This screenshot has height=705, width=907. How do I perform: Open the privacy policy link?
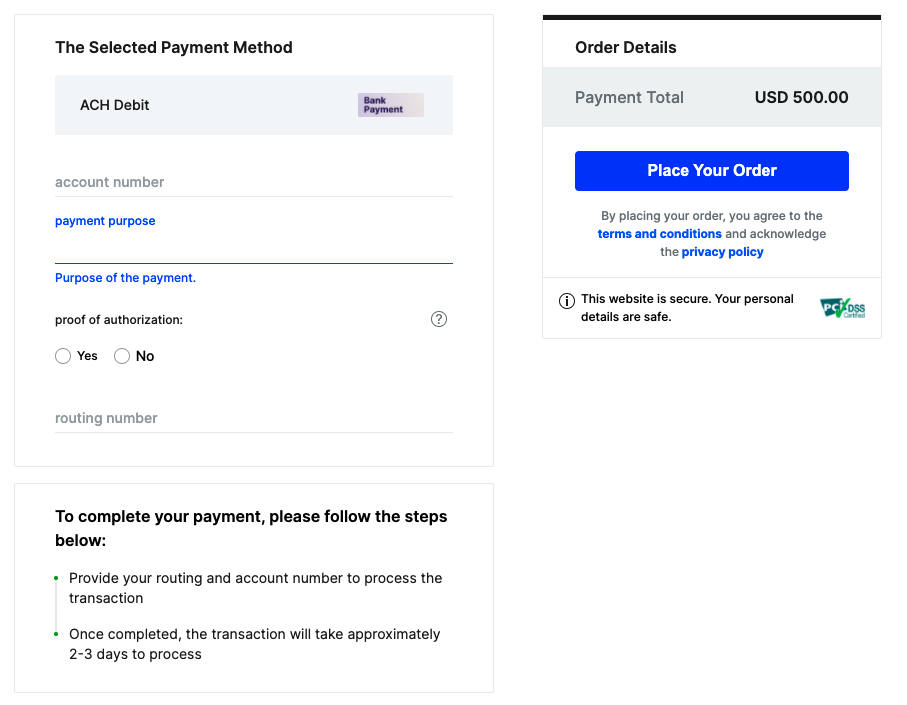[722, 252]
